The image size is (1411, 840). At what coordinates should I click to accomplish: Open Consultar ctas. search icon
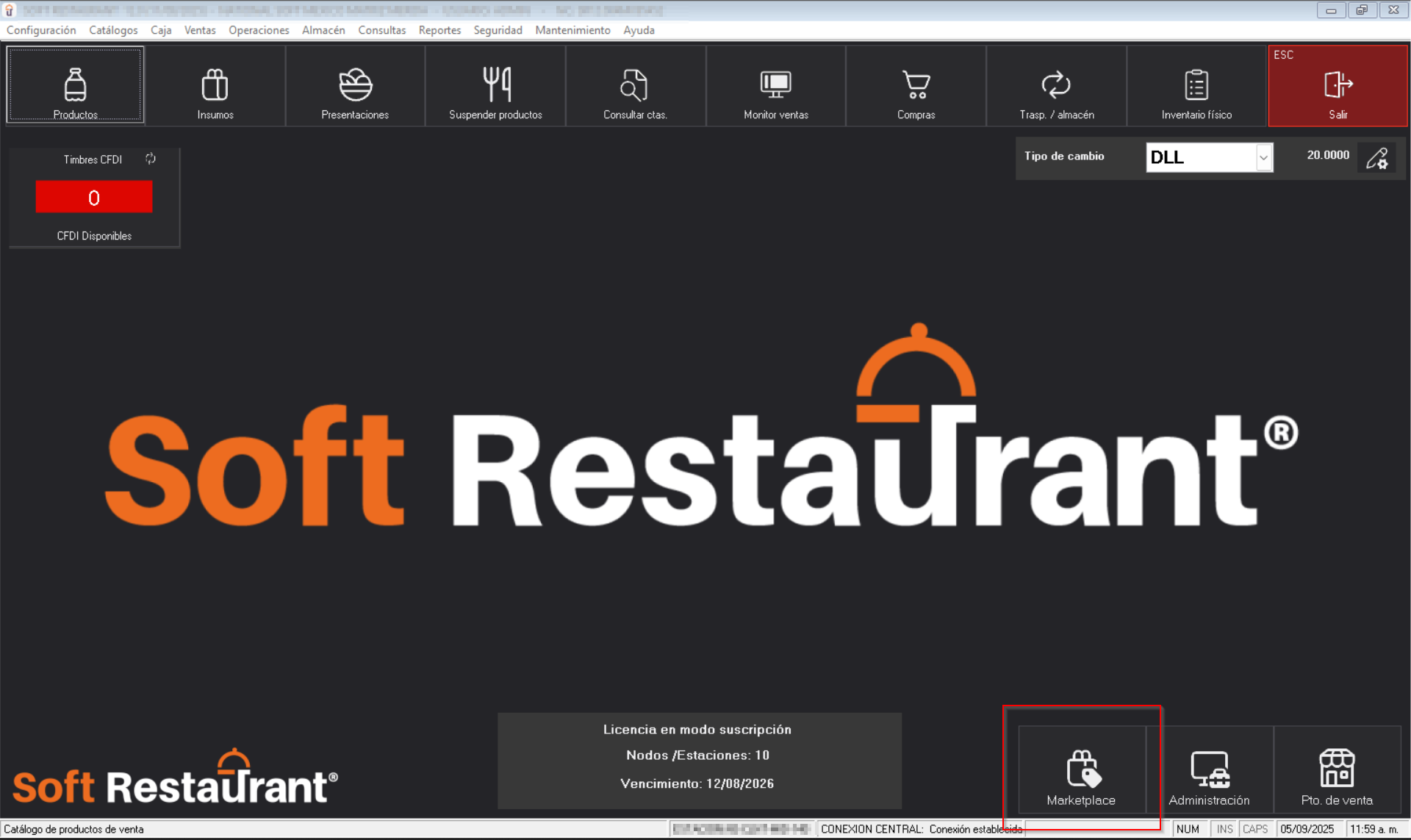[635, 85]
